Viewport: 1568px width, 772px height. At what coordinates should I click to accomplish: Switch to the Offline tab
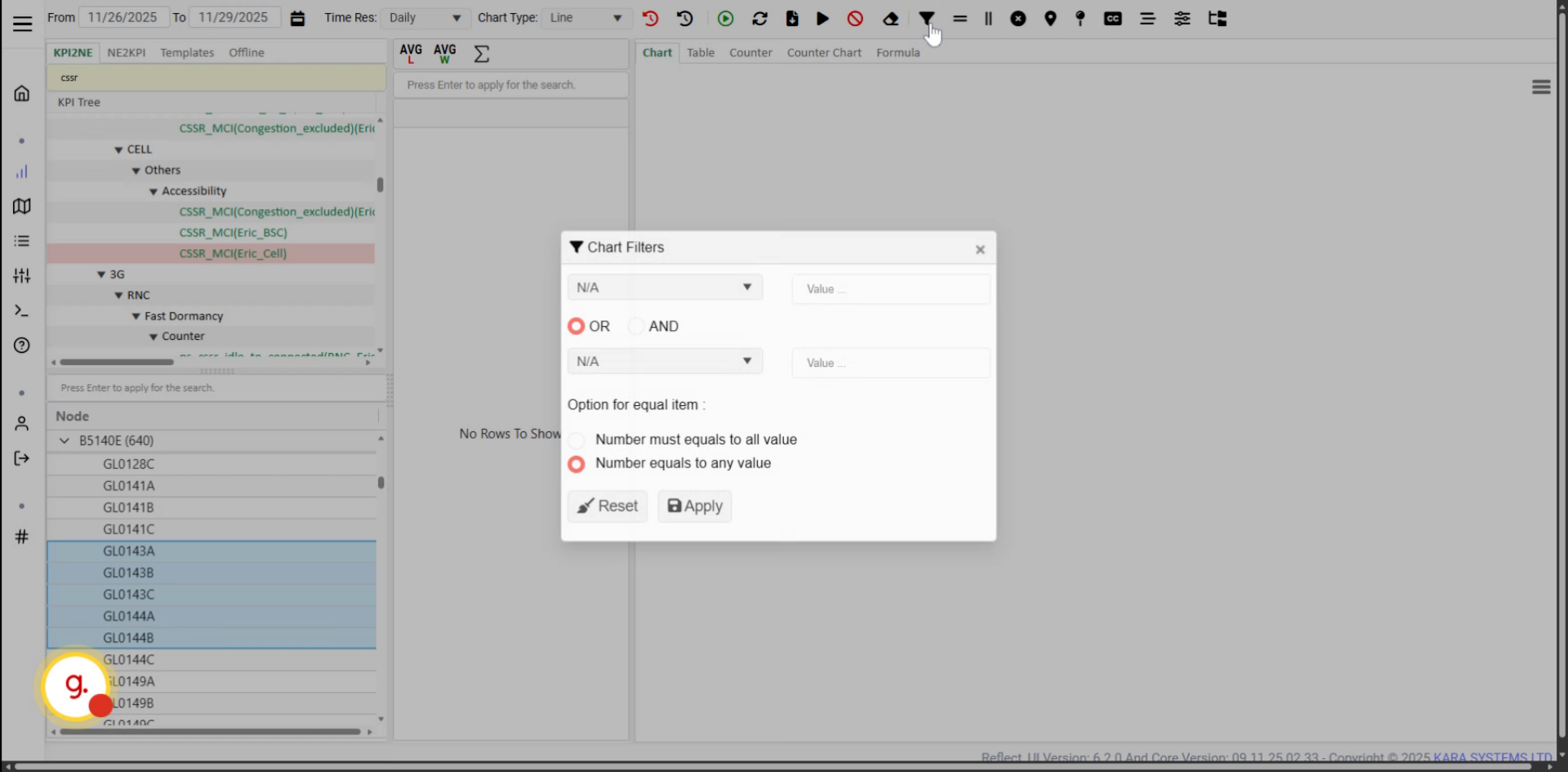click(247, 52)
